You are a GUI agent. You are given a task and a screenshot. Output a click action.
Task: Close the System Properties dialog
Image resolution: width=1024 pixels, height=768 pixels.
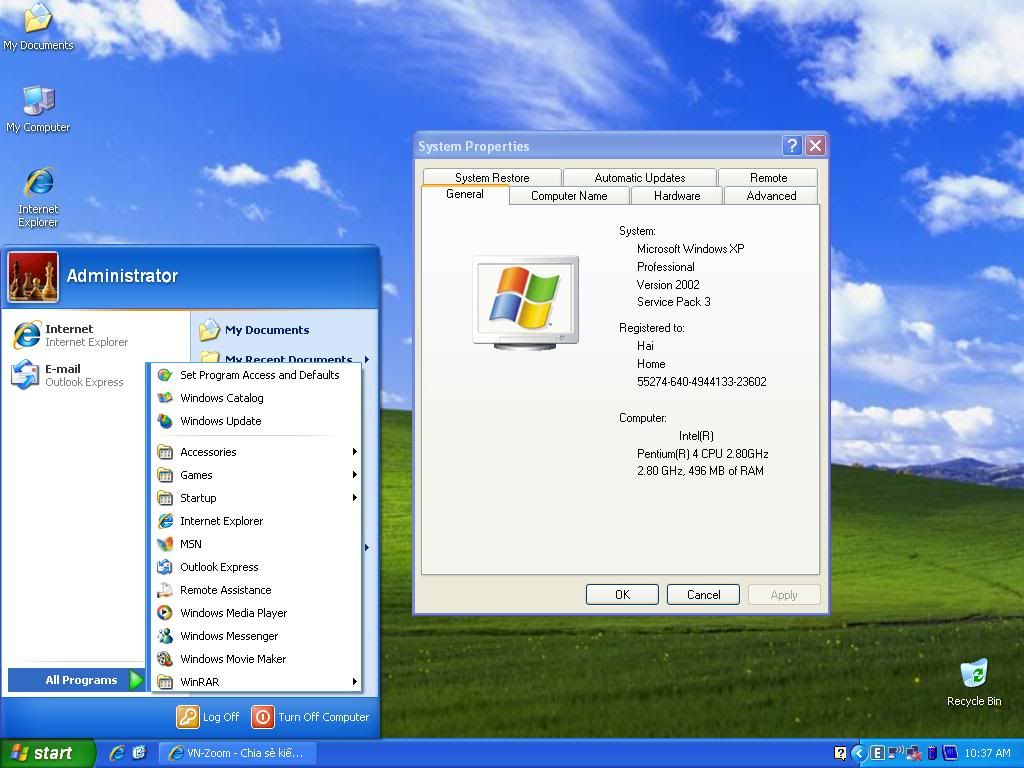(816, 146)
